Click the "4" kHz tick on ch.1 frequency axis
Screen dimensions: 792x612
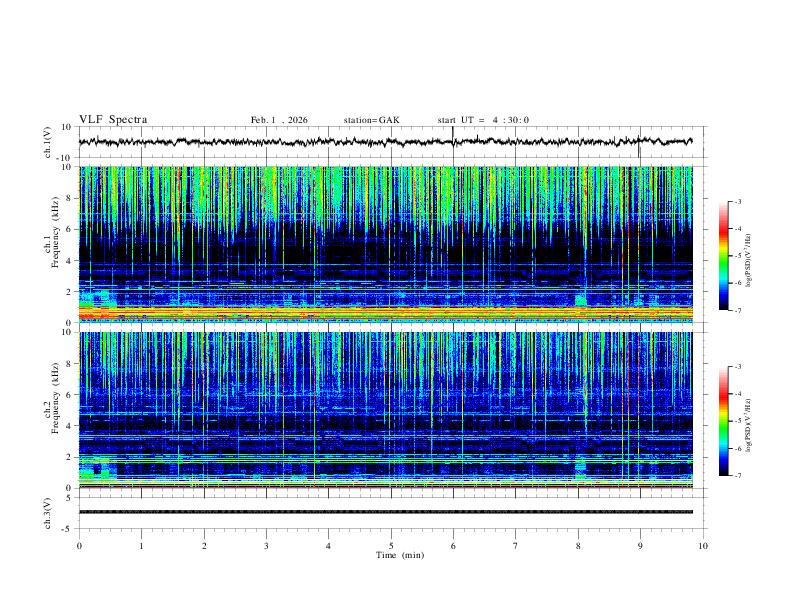(x=69, y=261)
